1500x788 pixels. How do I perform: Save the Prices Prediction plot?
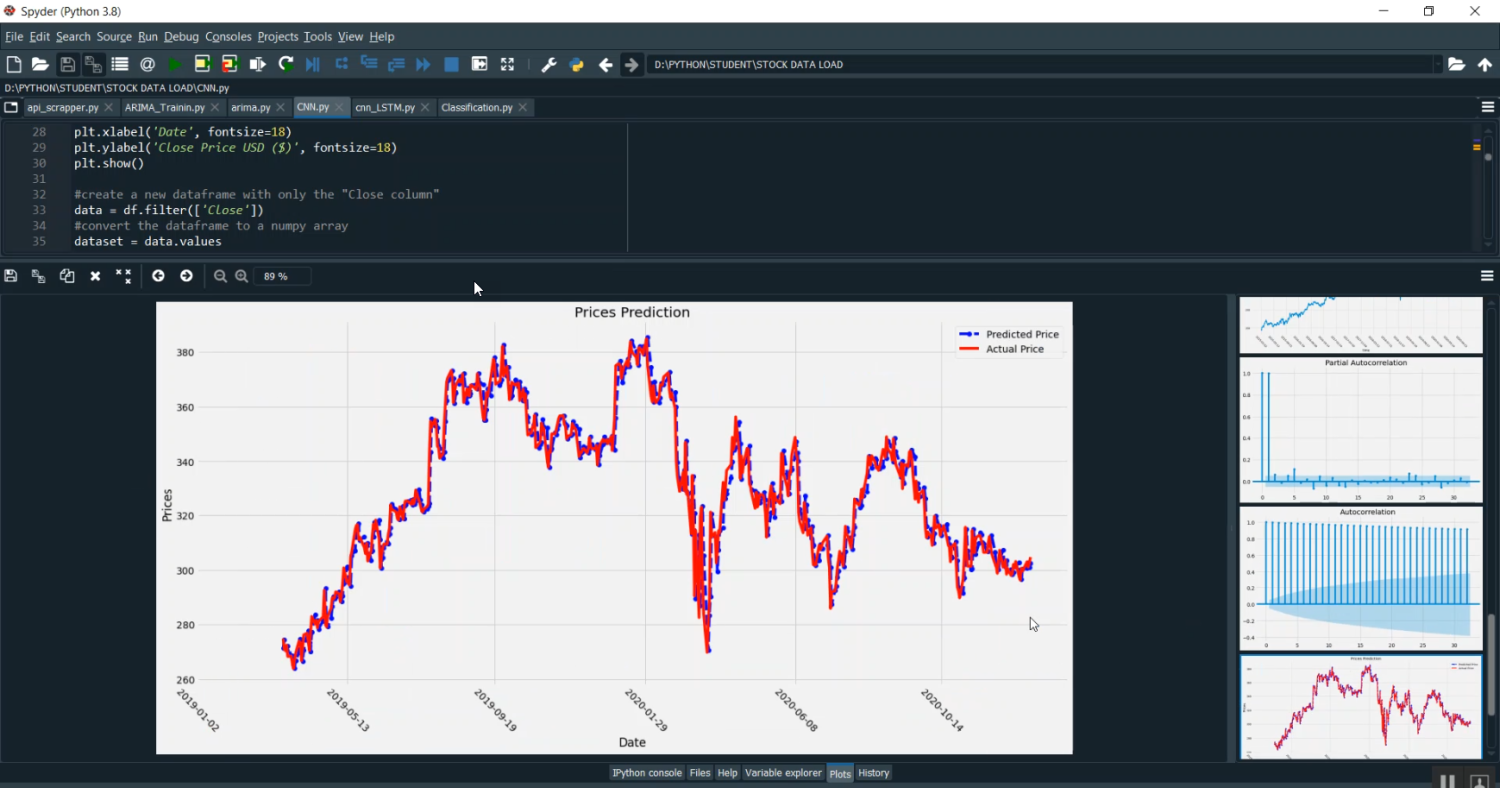[10, 276]
